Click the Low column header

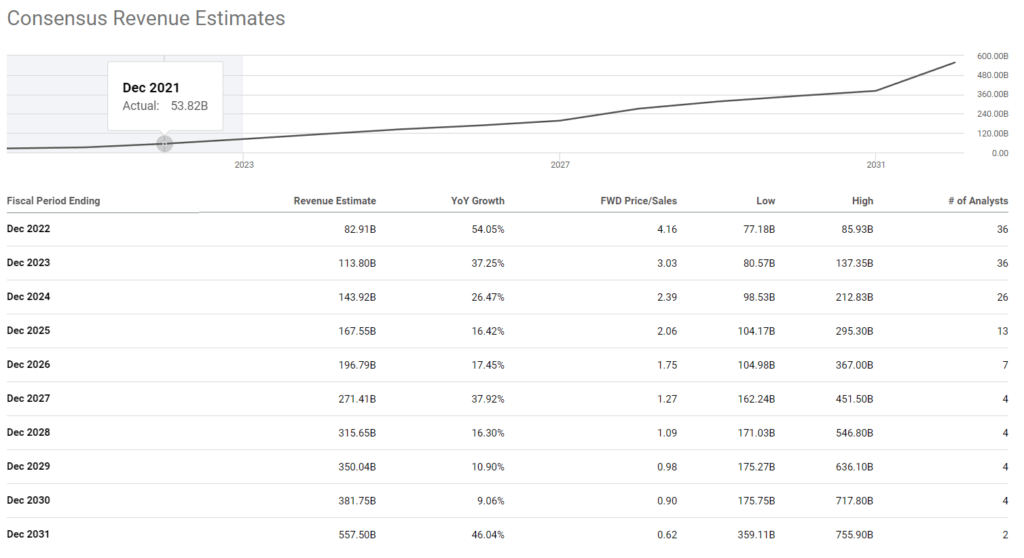[765, 201]
